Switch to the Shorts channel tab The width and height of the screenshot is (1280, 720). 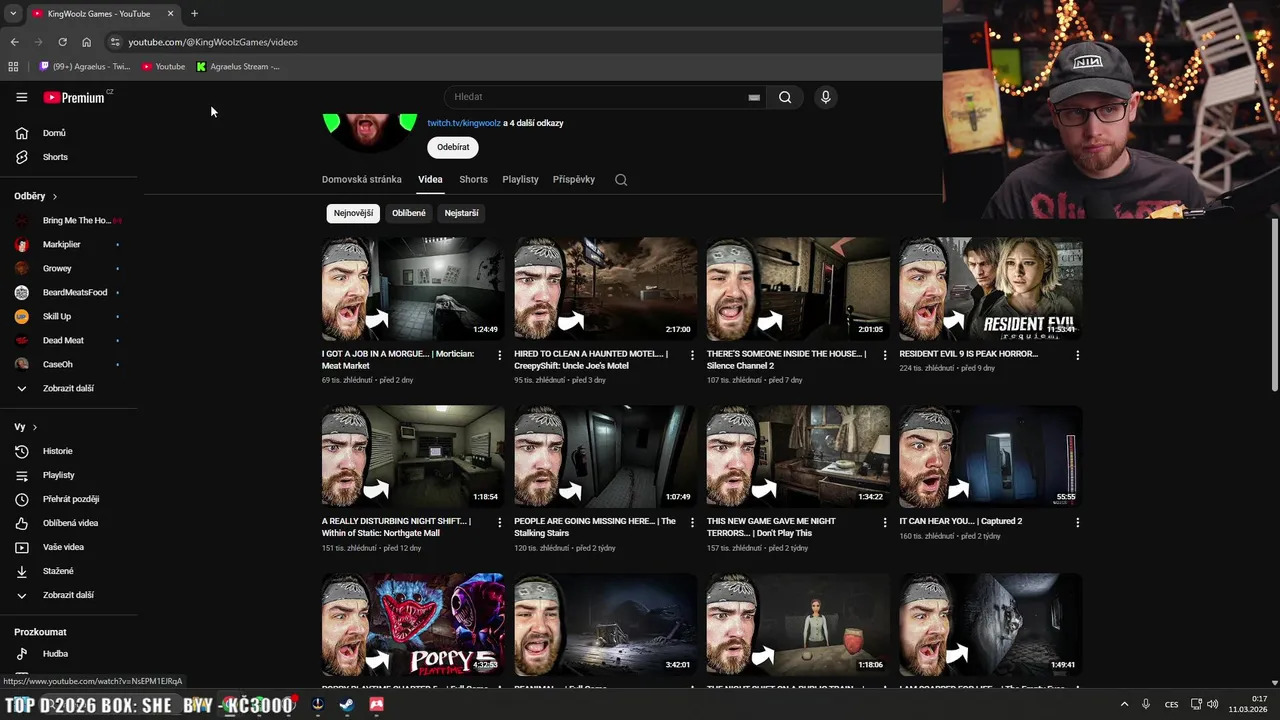[x=473, y=180]
